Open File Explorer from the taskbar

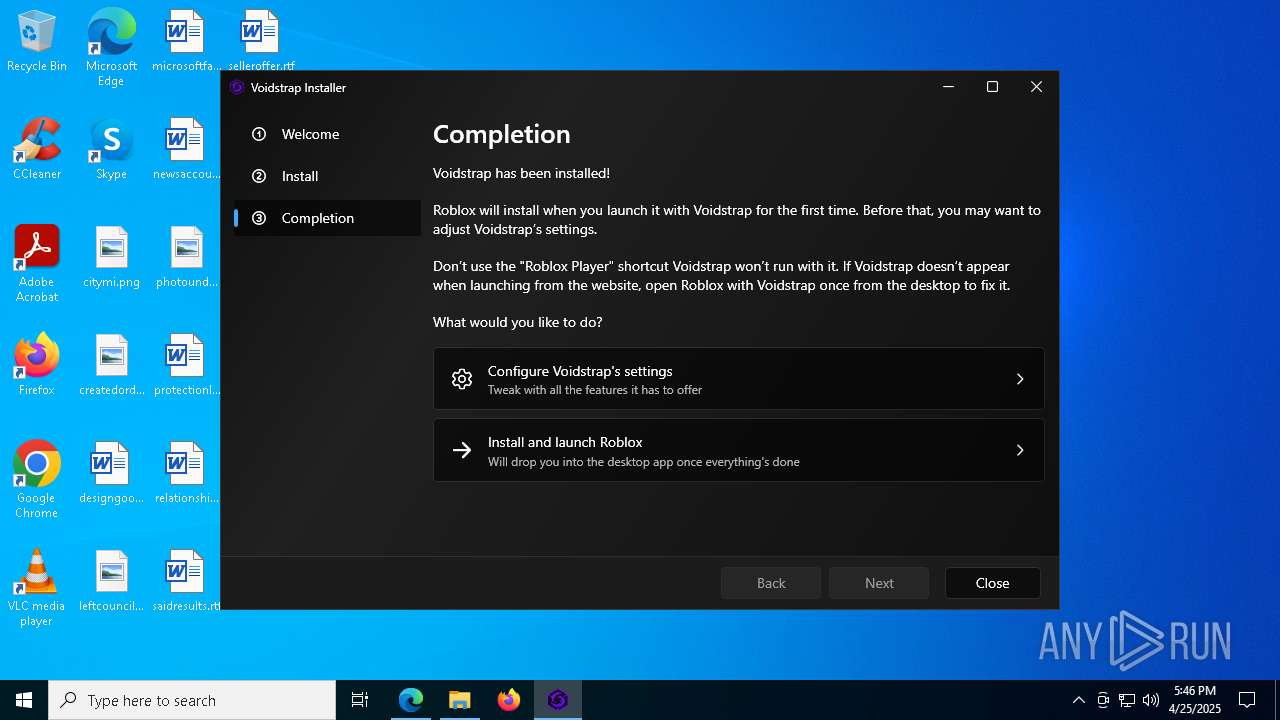[459, 700]
